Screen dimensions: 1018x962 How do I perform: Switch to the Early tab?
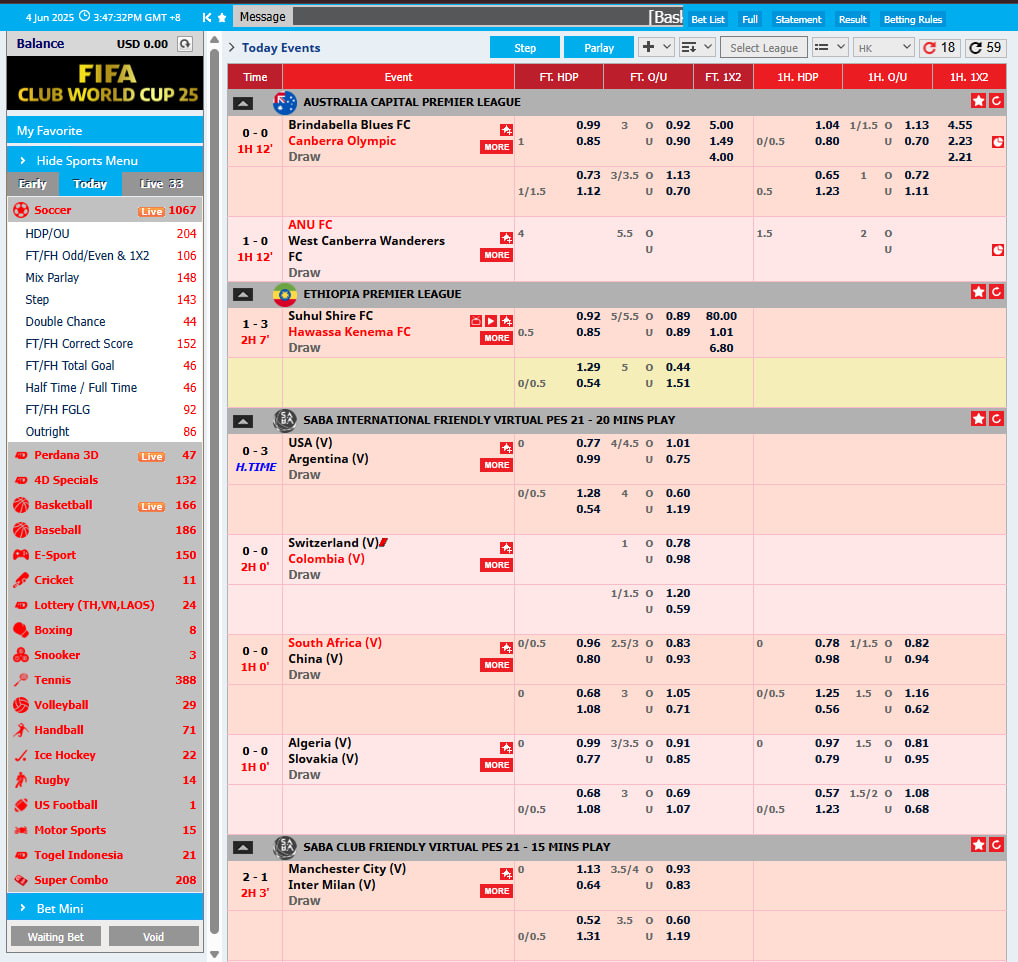click(31, 184)
